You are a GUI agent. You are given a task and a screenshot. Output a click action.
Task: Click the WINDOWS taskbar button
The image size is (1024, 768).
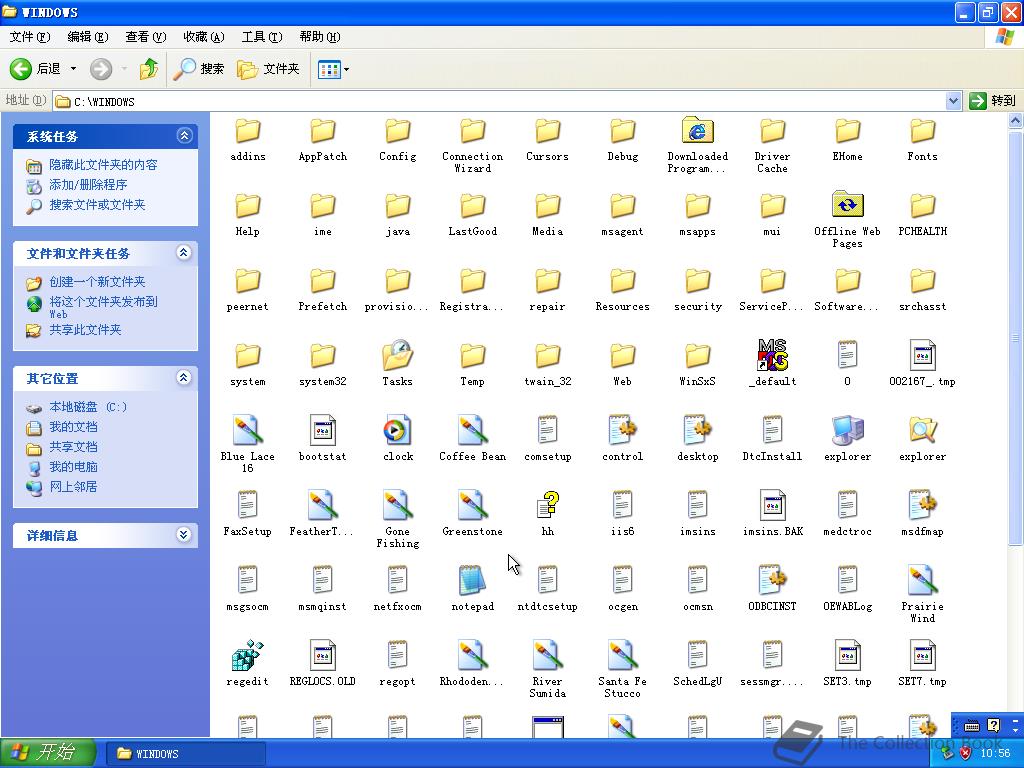[x=185, y=754]
